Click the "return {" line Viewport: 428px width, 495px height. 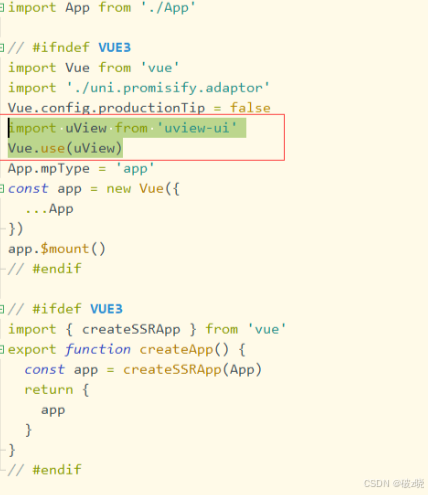(x=57, y=390)
